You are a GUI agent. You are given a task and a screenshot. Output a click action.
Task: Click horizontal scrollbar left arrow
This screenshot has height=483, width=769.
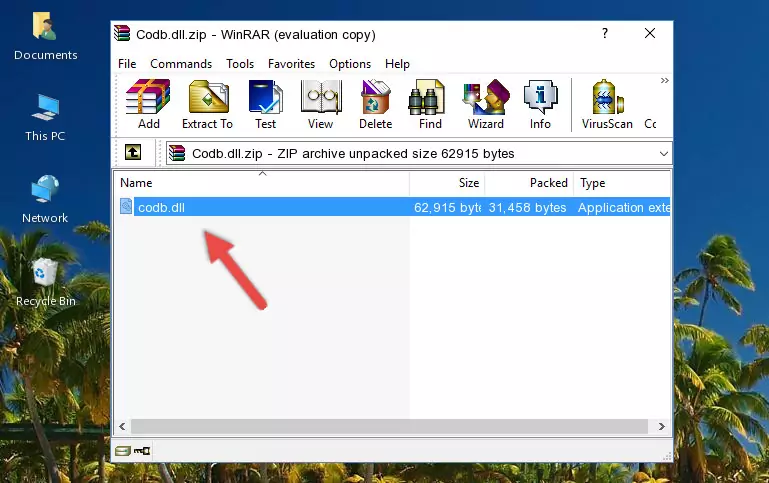(122, 426)
